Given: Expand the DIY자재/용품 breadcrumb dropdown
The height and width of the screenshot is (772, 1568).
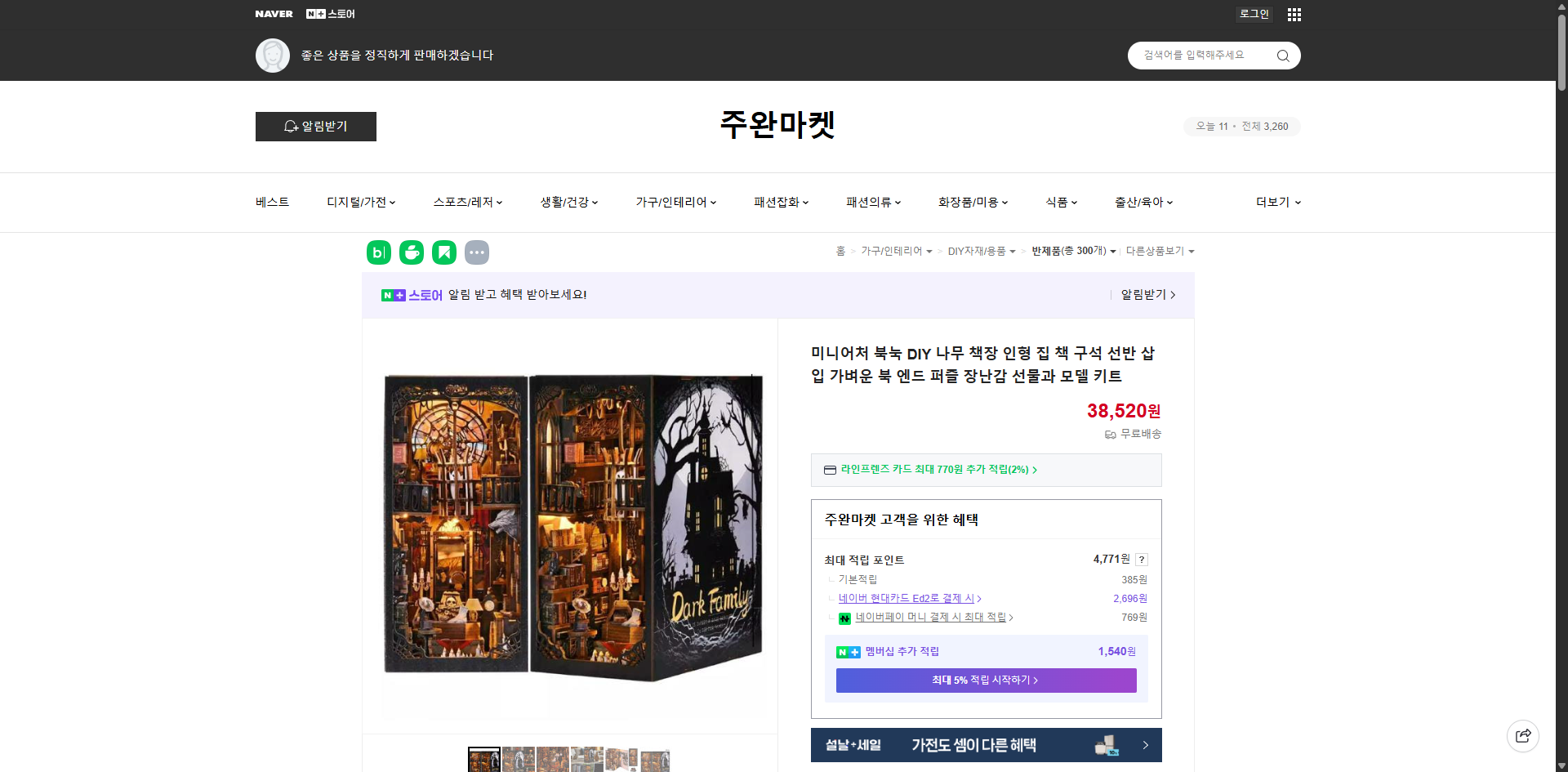Looking at the screenshot, I should (1015, 251).
